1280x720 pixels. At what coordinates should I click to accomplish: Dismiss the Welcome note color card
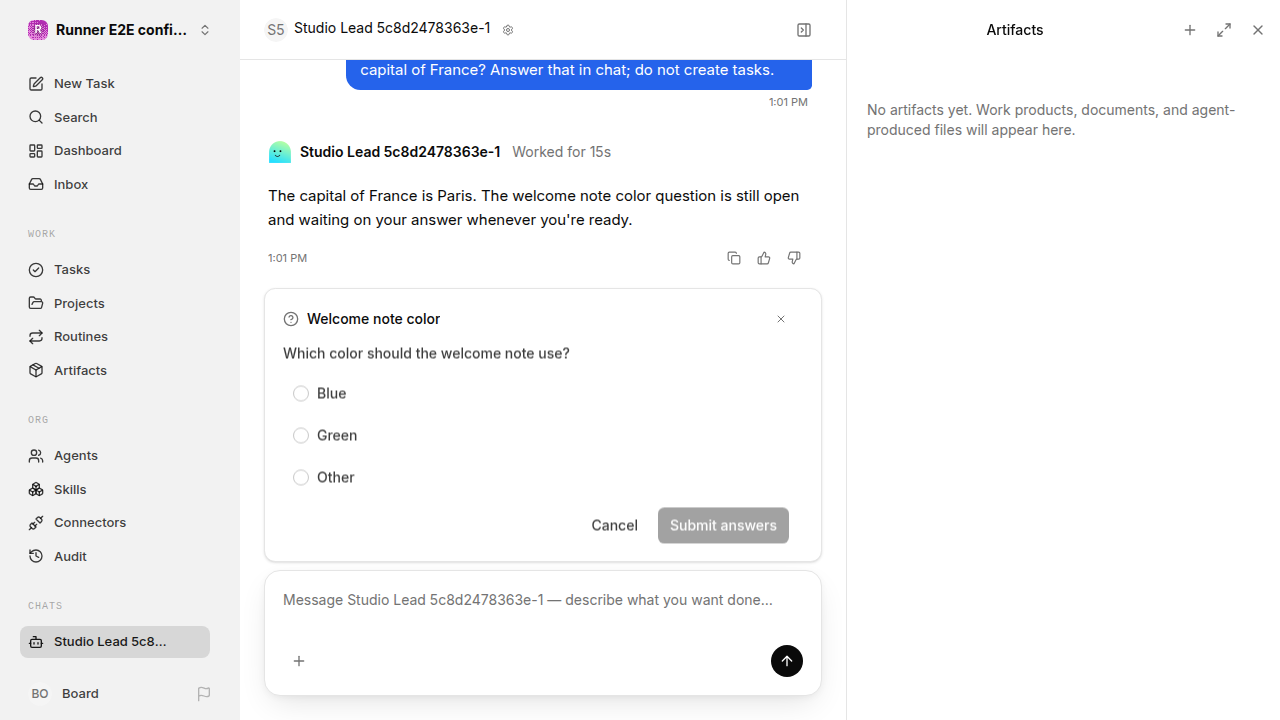781,319
